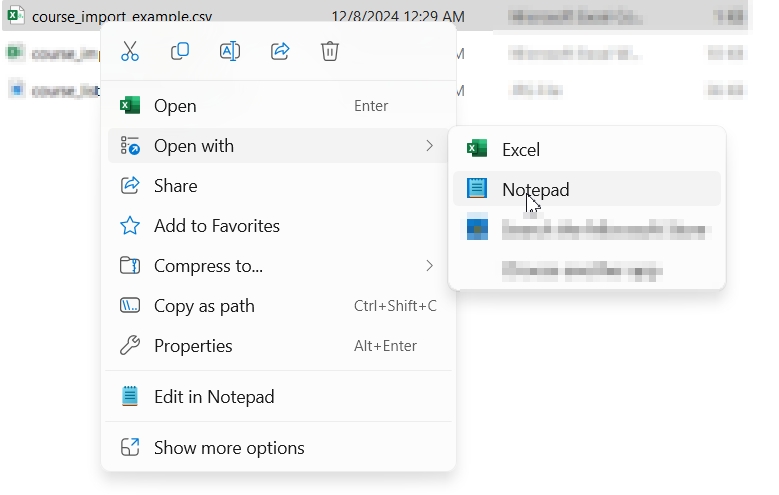The height and width of the screenshot is (495, 779).
Task: Click the Show more options icon
Action: [130, 447]
